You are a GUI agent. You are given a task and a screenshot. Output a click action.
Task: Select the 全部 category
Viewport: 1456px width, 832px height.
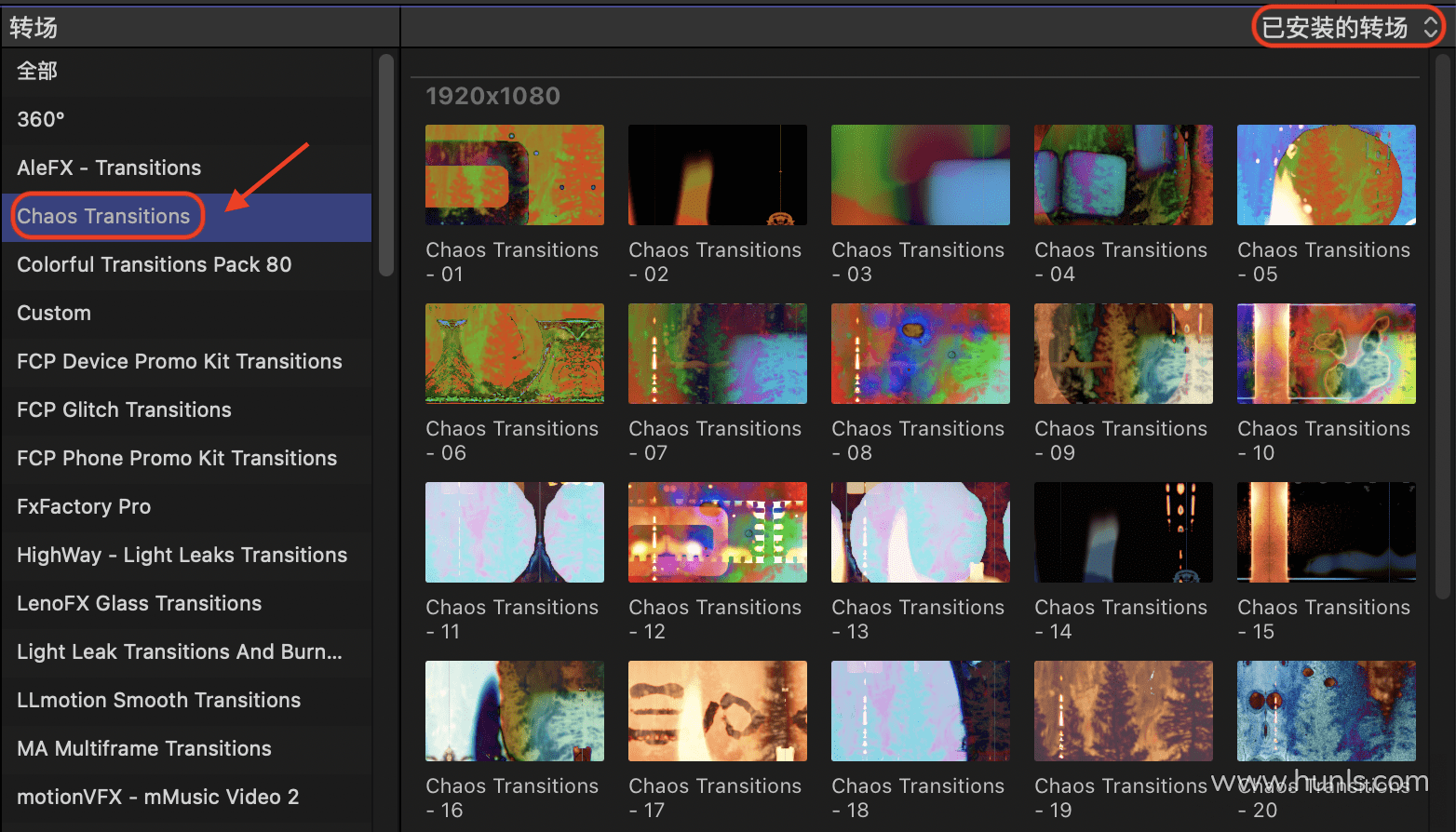37,71
